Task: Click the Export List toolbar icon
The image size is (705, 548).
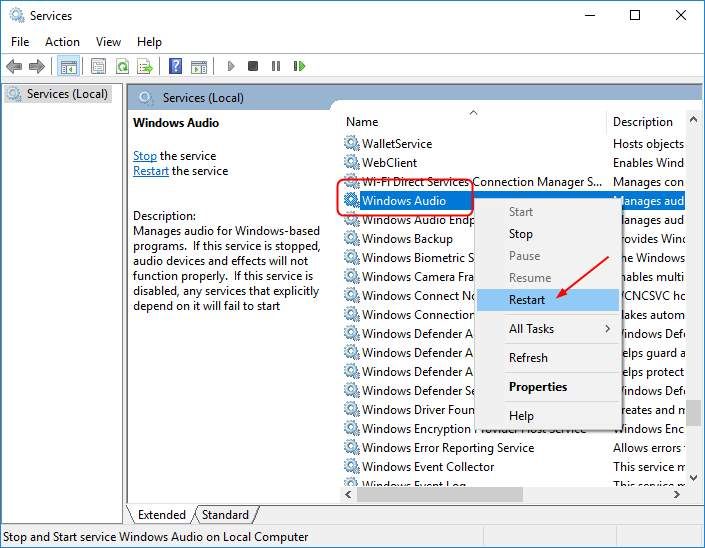Action: (145, 67)
